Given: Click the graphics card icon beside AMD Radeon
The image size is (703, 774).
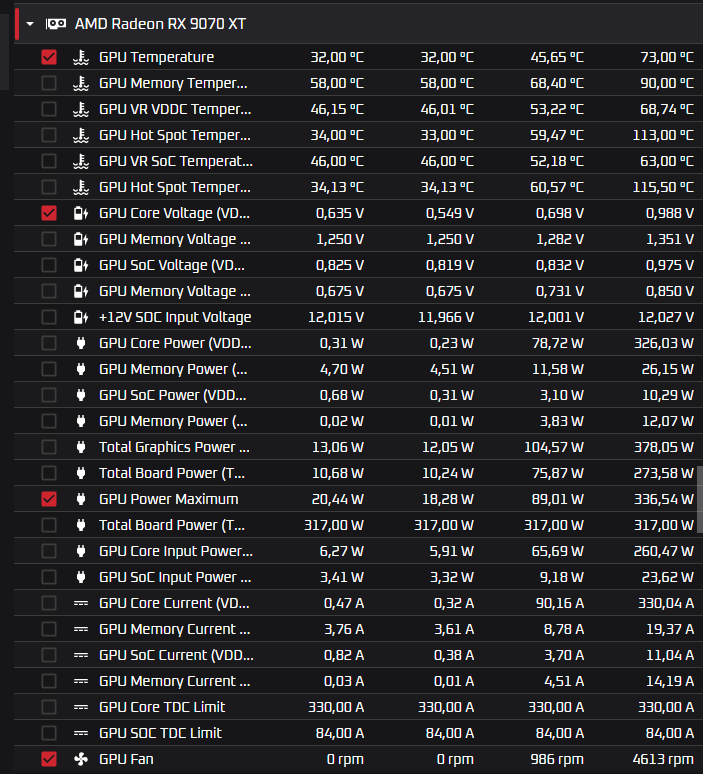Looking at the screenshot, I should pos(56,24).
